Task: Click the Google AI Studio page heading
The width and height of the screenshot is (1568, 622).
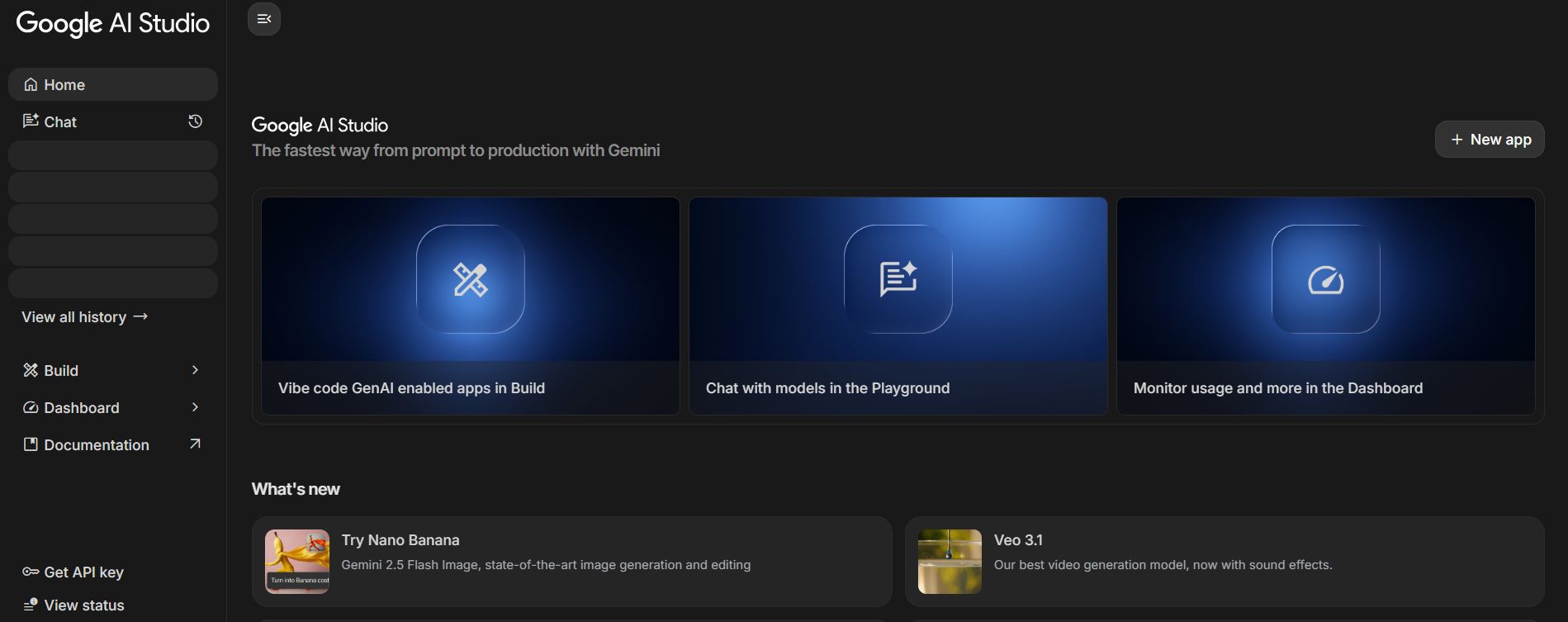Action: point(320,125)
